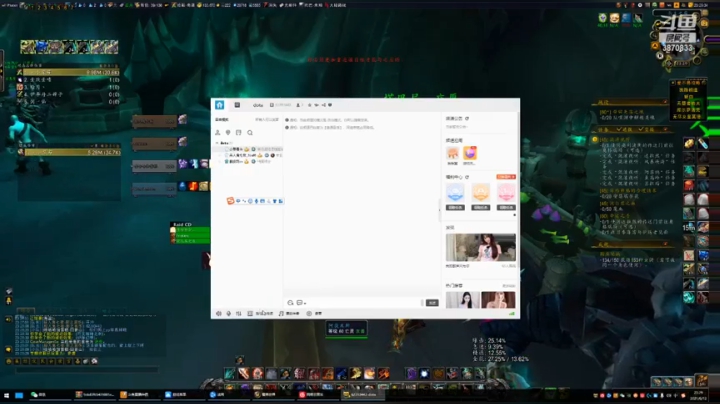720x404 pixels.
Task: Click the heart-shaped icon in channel header
Action: click(x=330, y=105)
